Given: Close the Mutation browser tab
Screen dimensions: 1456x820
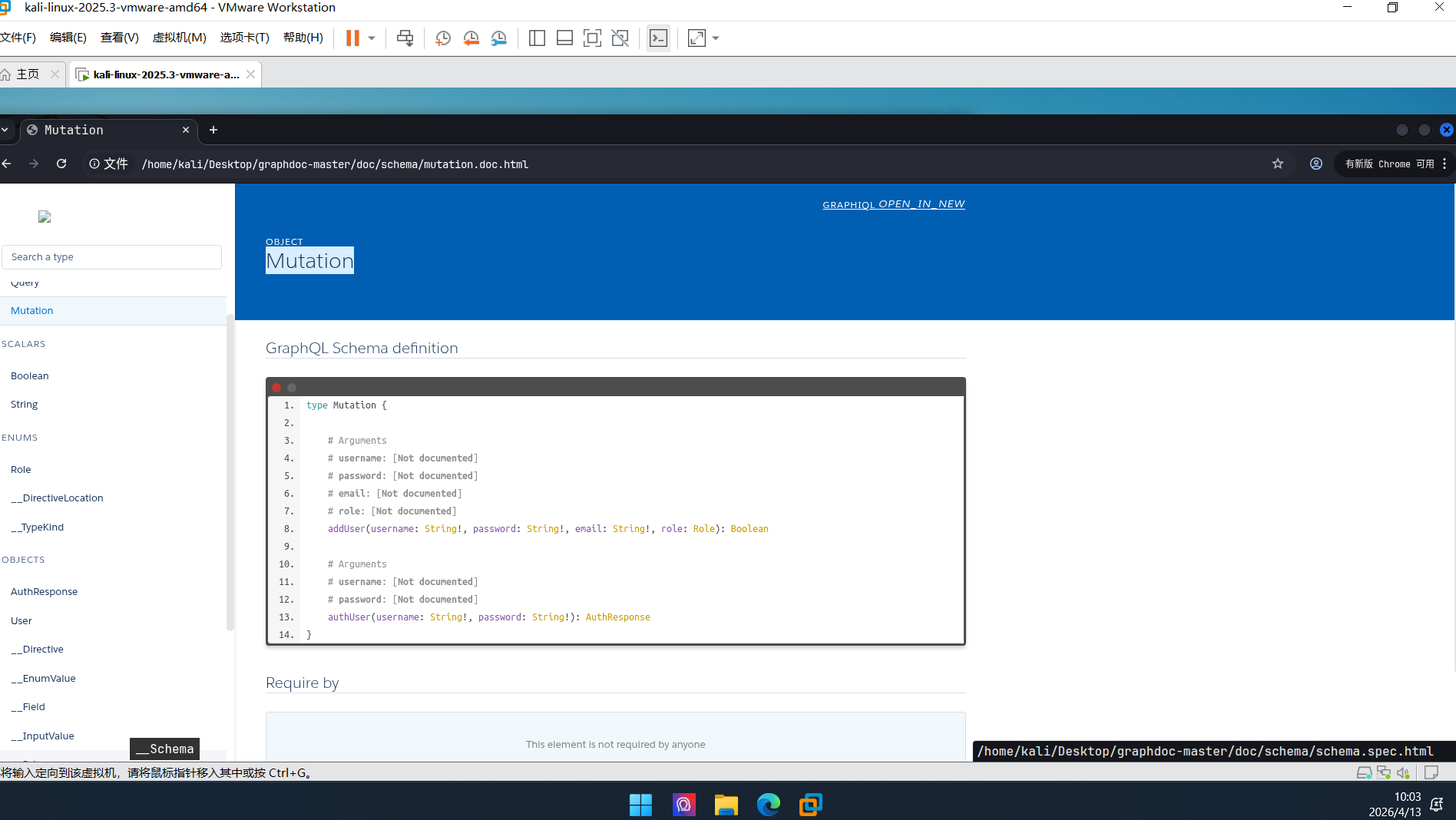Looking at the screenshot, I should click(185, 130).
